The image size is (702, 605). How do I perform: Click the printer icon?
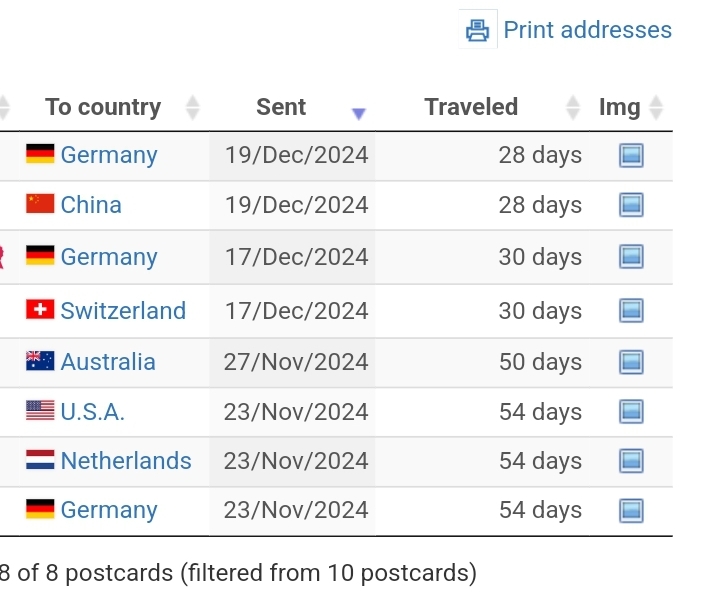[x=477, y=30]
